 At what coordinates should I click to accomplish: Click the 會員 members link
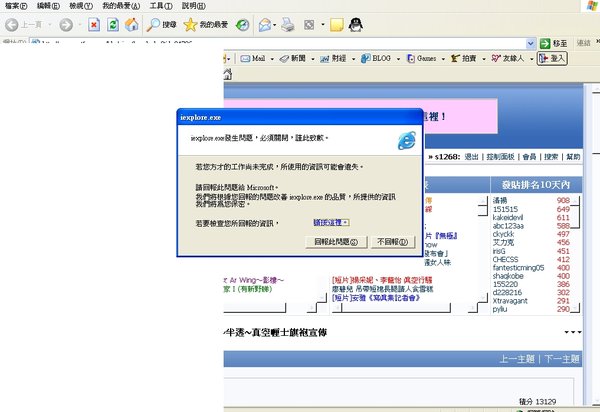529,157
